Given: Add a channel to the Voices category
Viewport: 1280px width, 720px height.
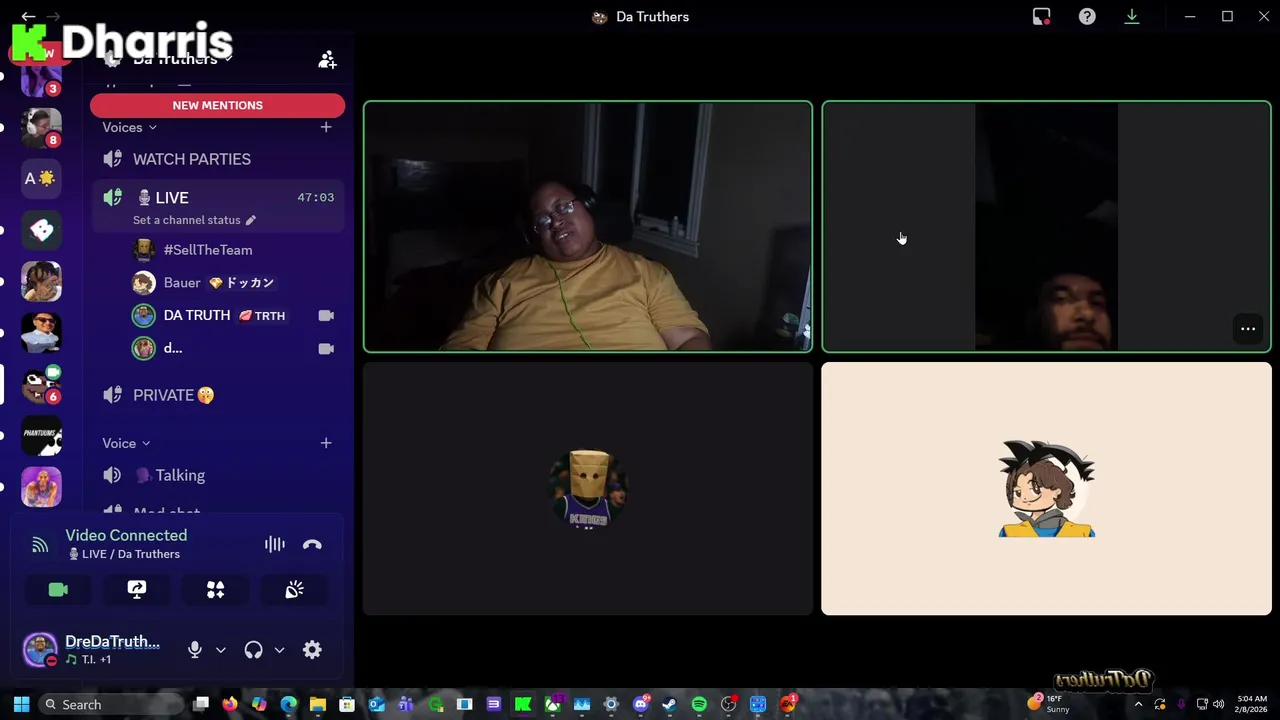Looking at the screenshot, I should click(x=326, y=127).
